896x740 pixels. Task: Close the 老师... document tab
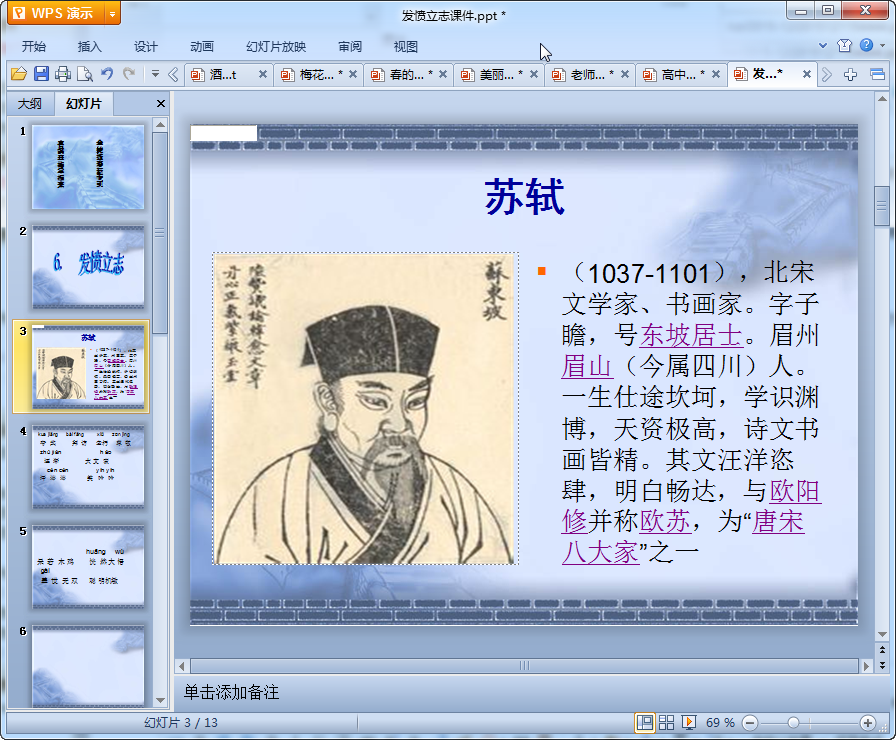(x=625, y=74)
